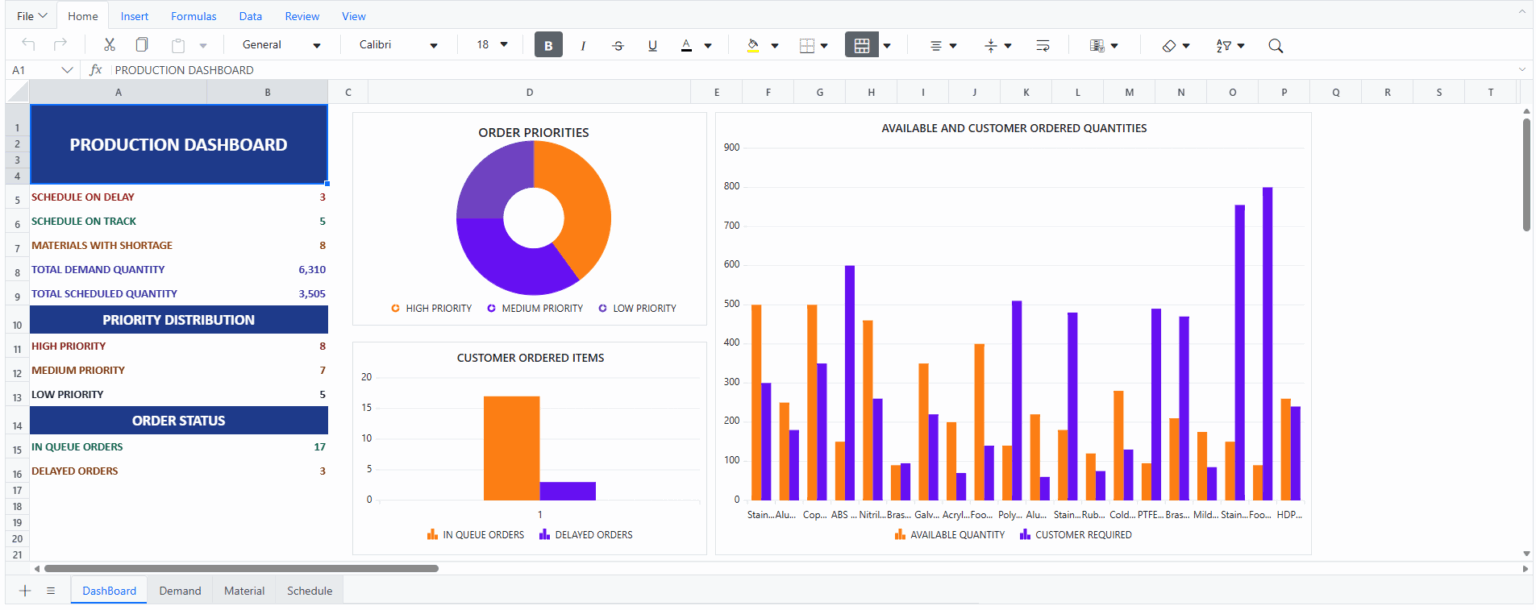Viewport: 1536px width, 610px height.
Task: Toggle Bold formatting
Action: (x=549, y=45)
